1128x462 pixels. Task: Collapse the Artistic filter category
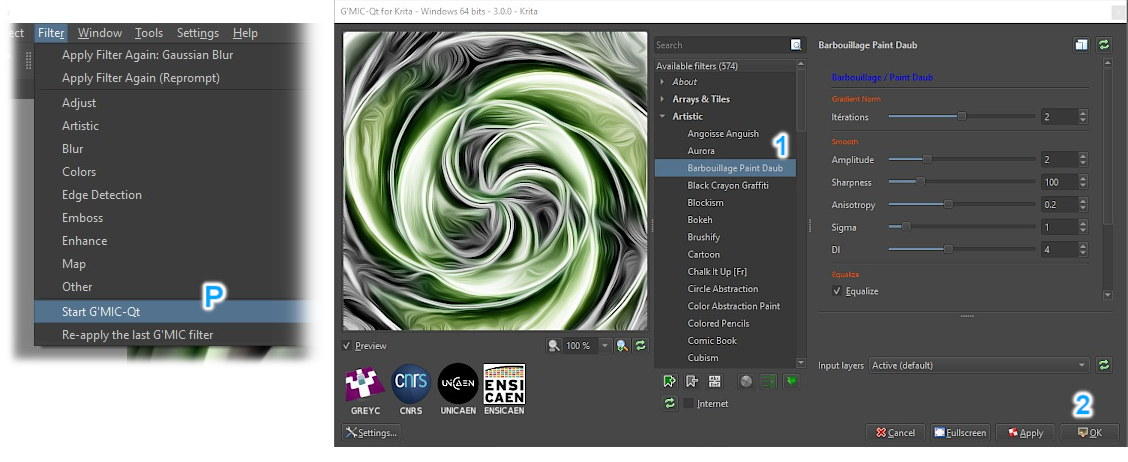point(662,116)
